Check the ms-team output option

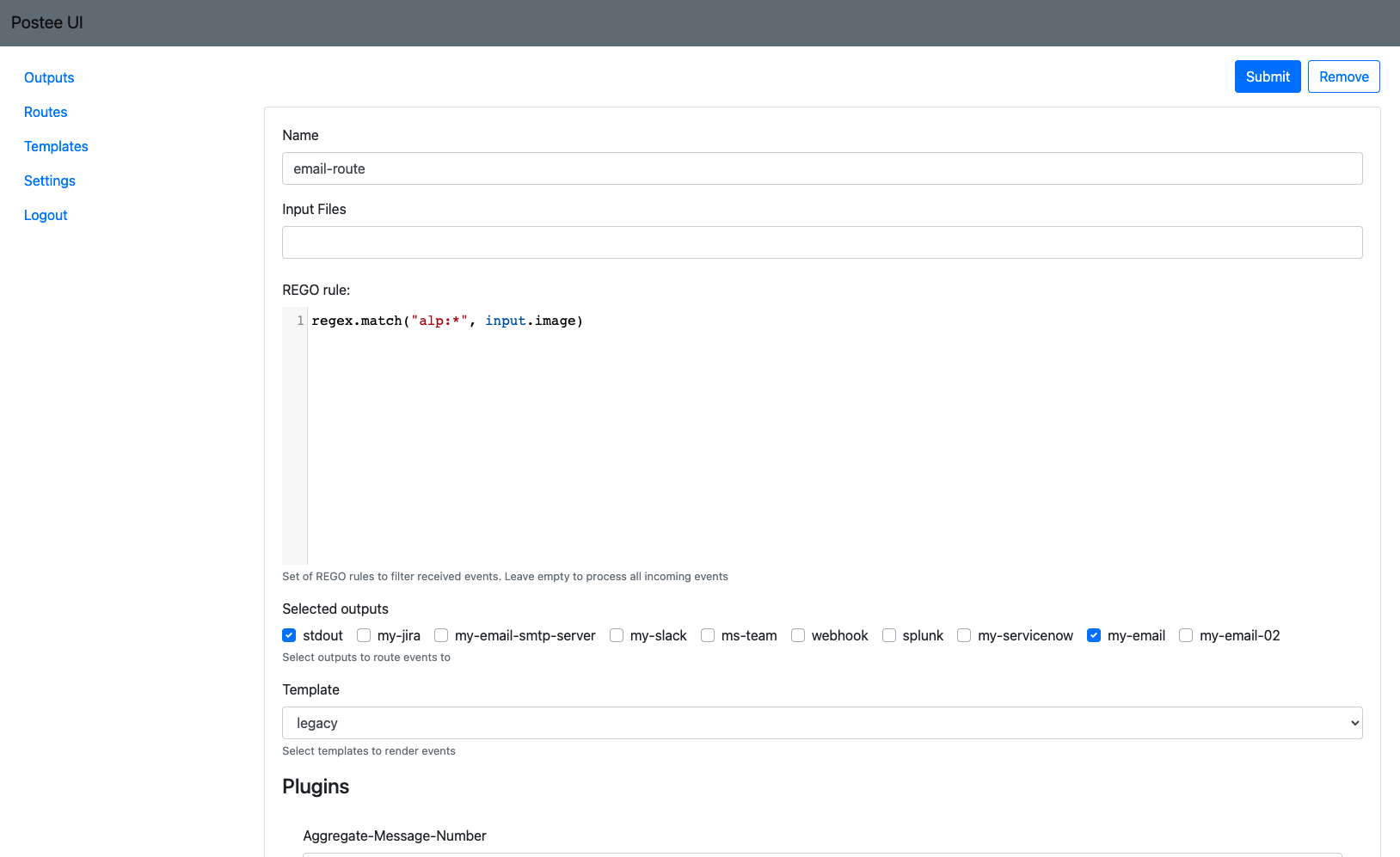(x=708, y=635)
